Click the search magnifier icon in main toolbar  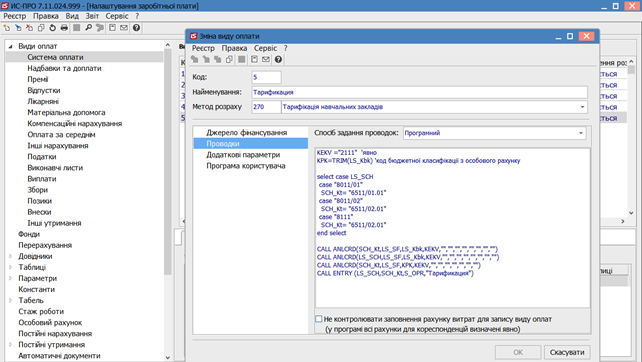(88, 28)
